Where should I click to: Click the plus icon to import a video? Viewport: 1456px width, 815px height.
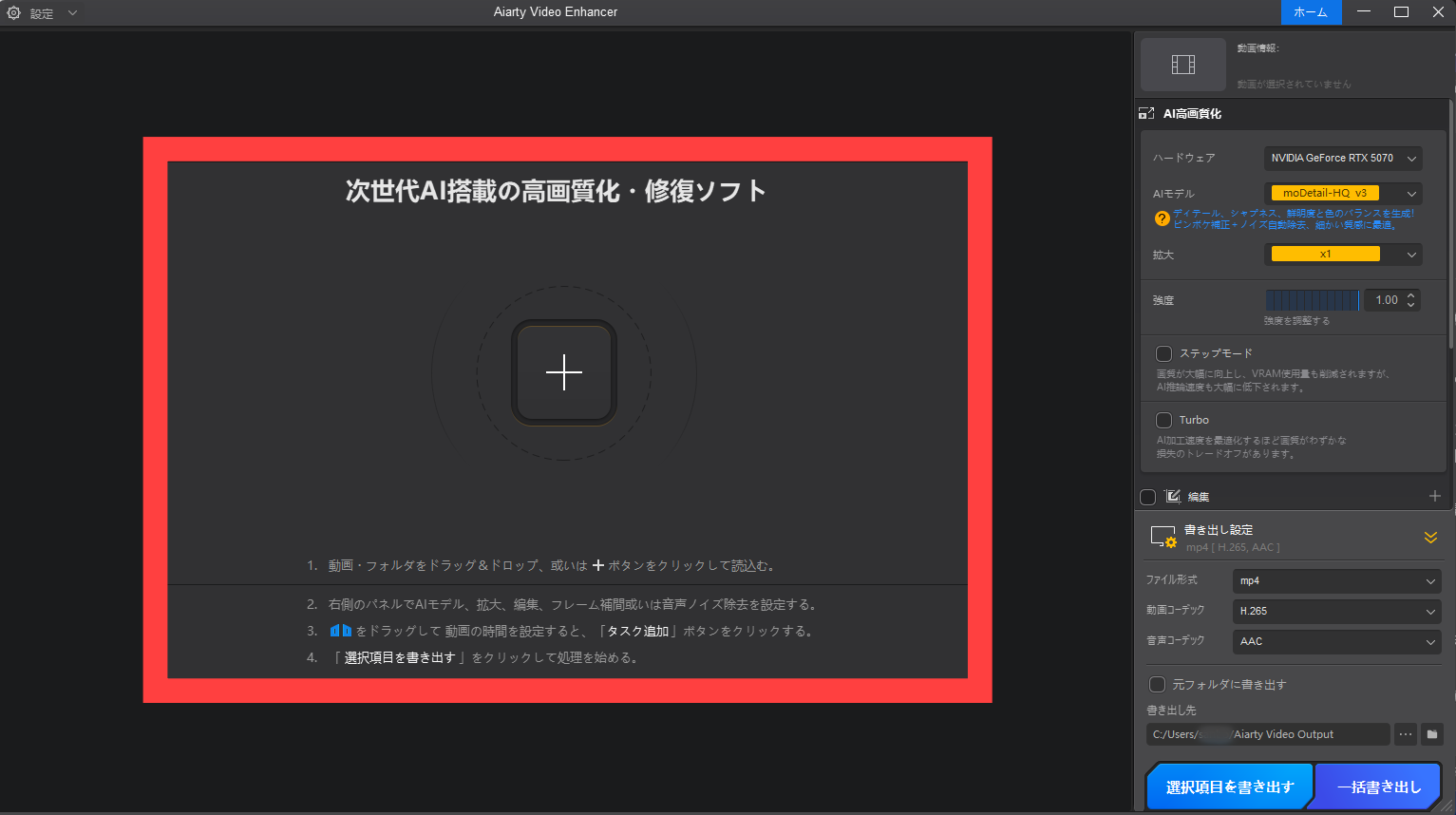[563, 372]
